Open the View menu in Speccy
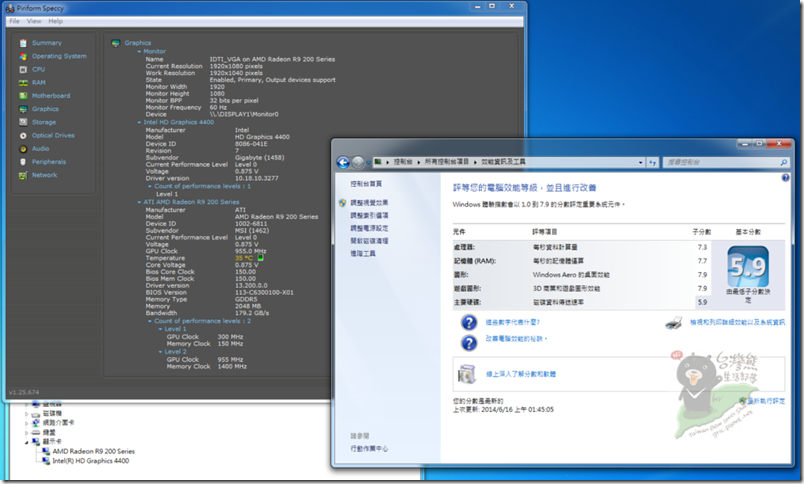 (x=34, y=21)
